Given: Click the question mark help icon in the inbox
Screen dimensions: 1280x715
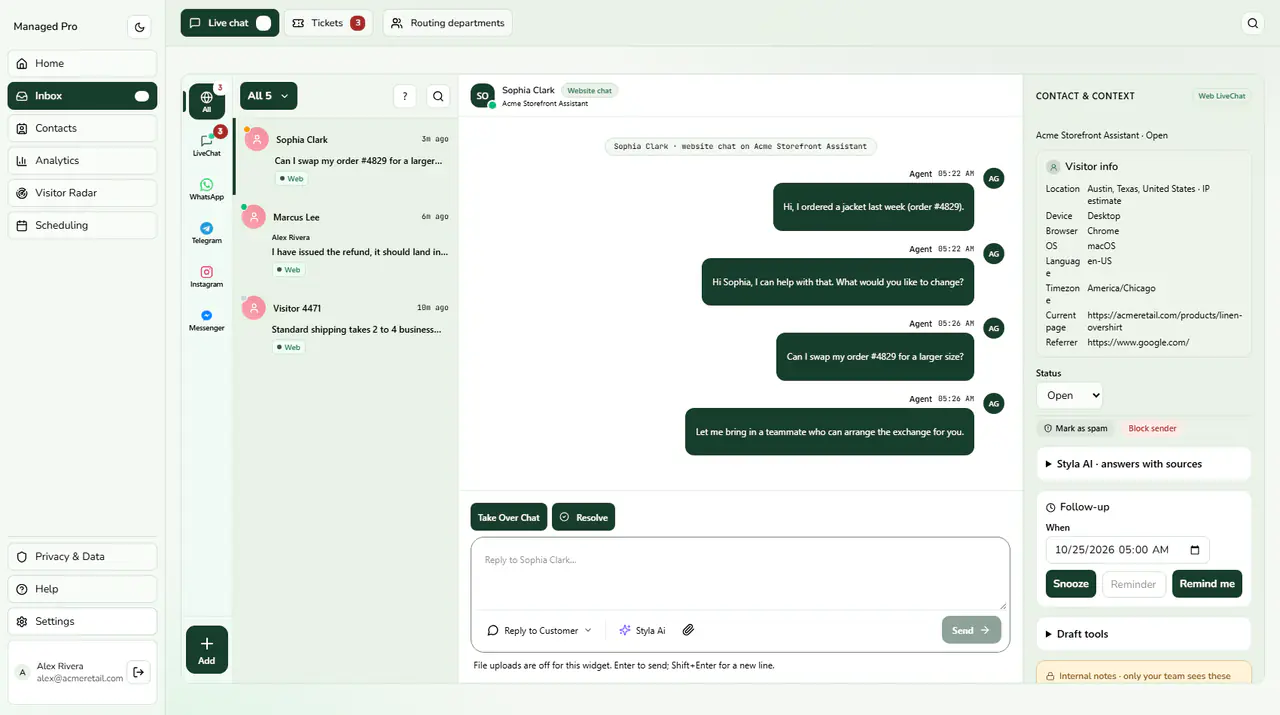Looking at the screenshot, I should pyautogui.click(x=404, y=96).
